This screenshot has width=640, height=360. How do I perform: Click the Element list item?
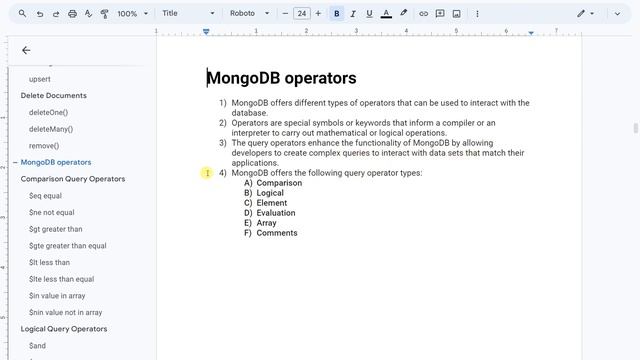tap(271, 203)
